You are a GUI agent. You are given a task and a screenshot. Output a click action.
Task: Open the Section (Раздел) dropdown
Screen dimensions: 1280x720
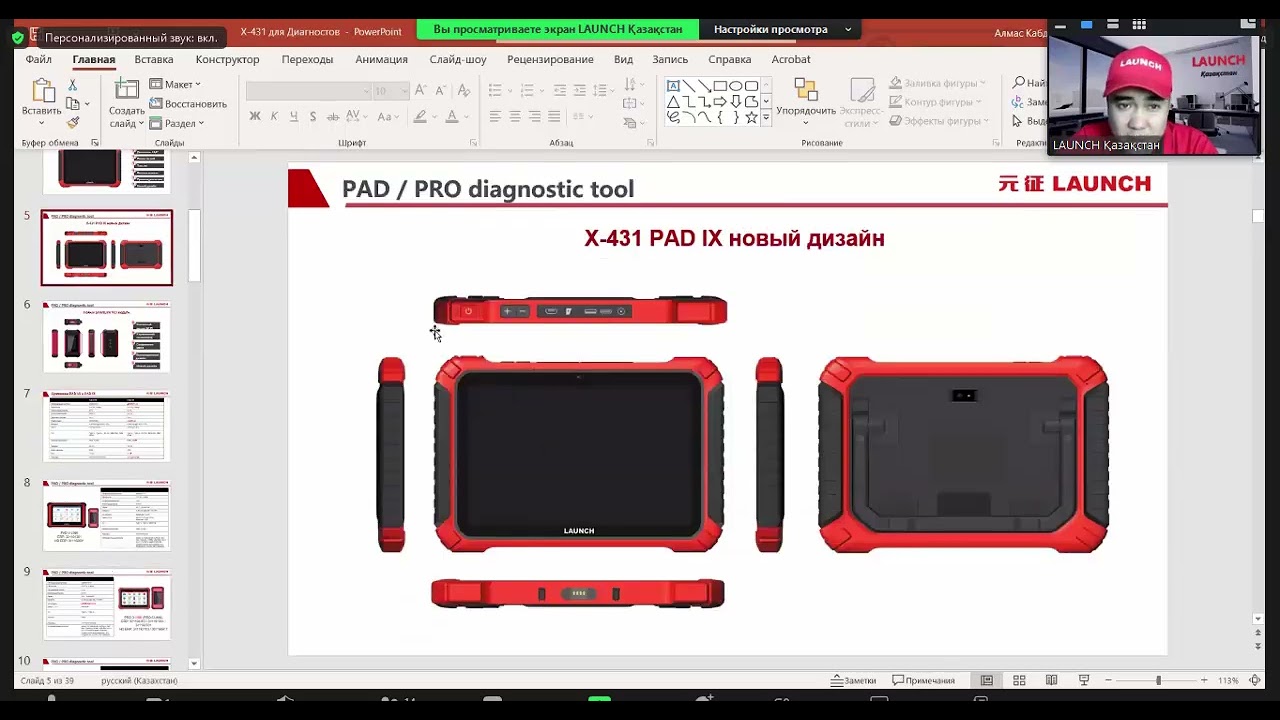(x=177, y=124)
